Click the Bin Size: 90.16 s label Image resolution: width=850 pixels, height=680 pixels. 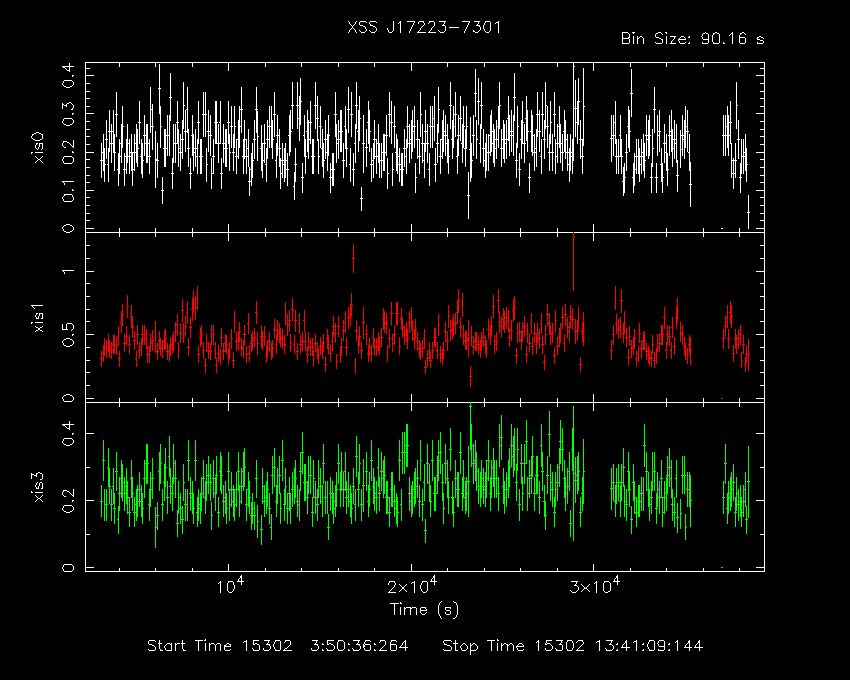click(x=692, y=39)
